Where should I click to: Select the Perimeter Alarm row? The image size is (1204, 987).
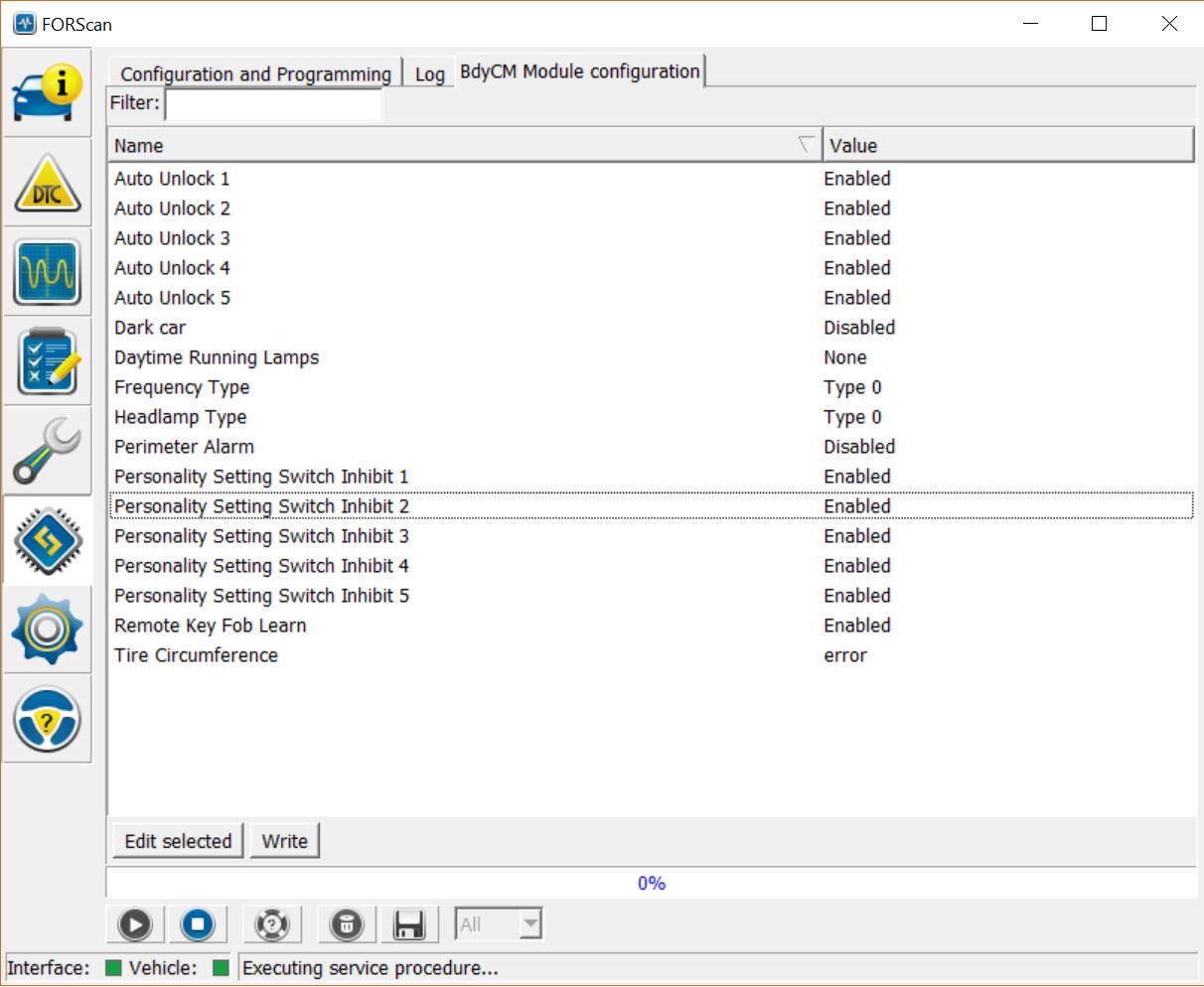coord(652,447)
